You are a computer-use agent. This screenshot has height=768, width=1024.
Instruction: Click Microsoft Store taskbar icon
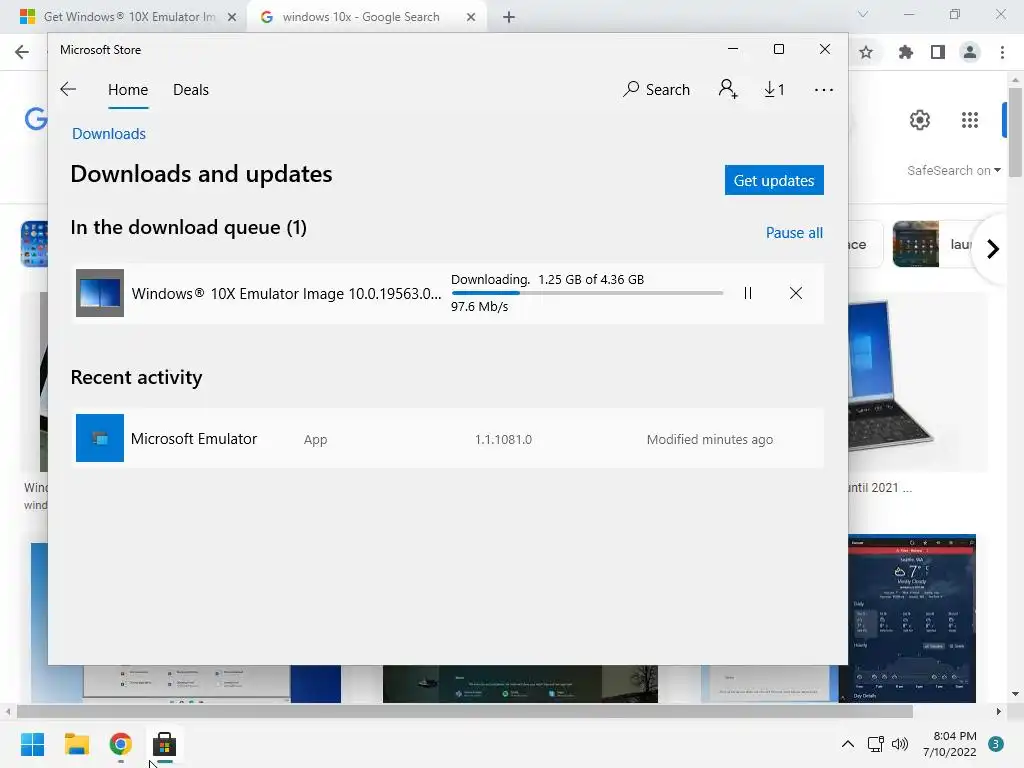click(165, 744)
